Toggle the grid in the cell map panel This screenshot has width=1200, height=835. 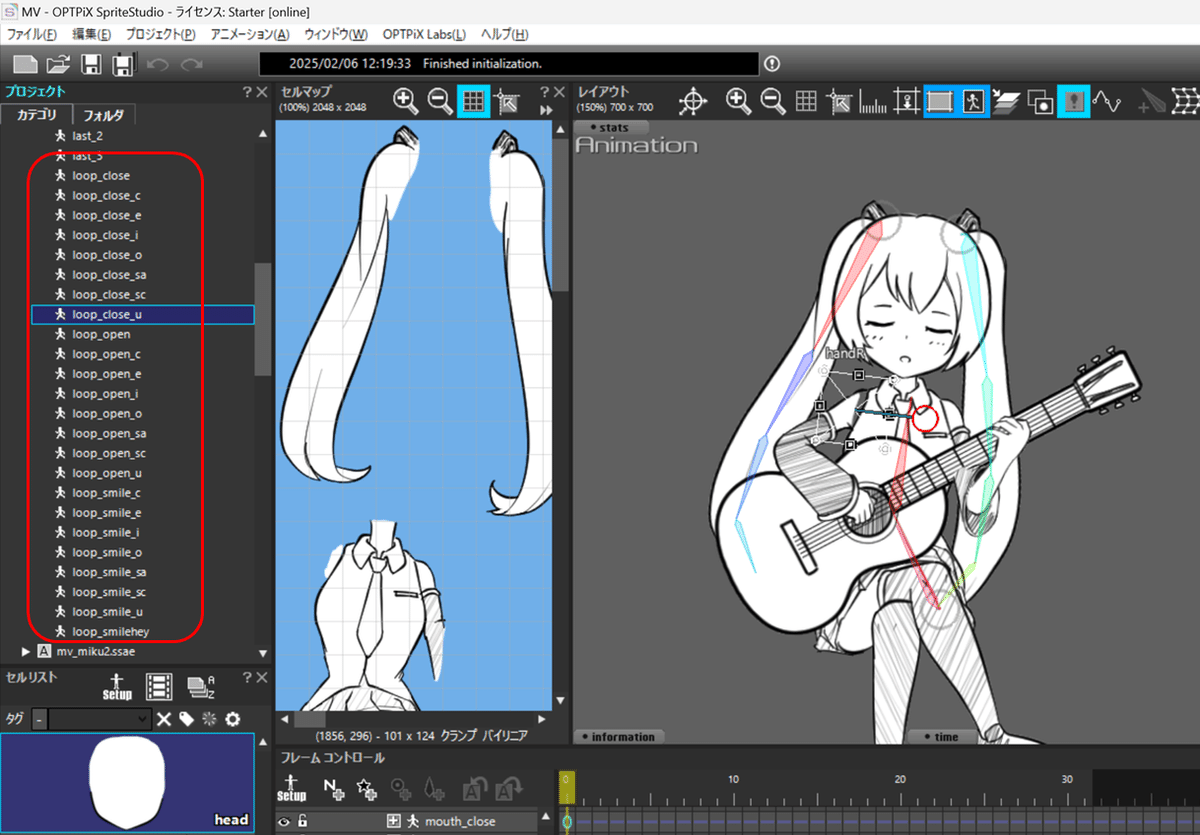click(473, 101)
